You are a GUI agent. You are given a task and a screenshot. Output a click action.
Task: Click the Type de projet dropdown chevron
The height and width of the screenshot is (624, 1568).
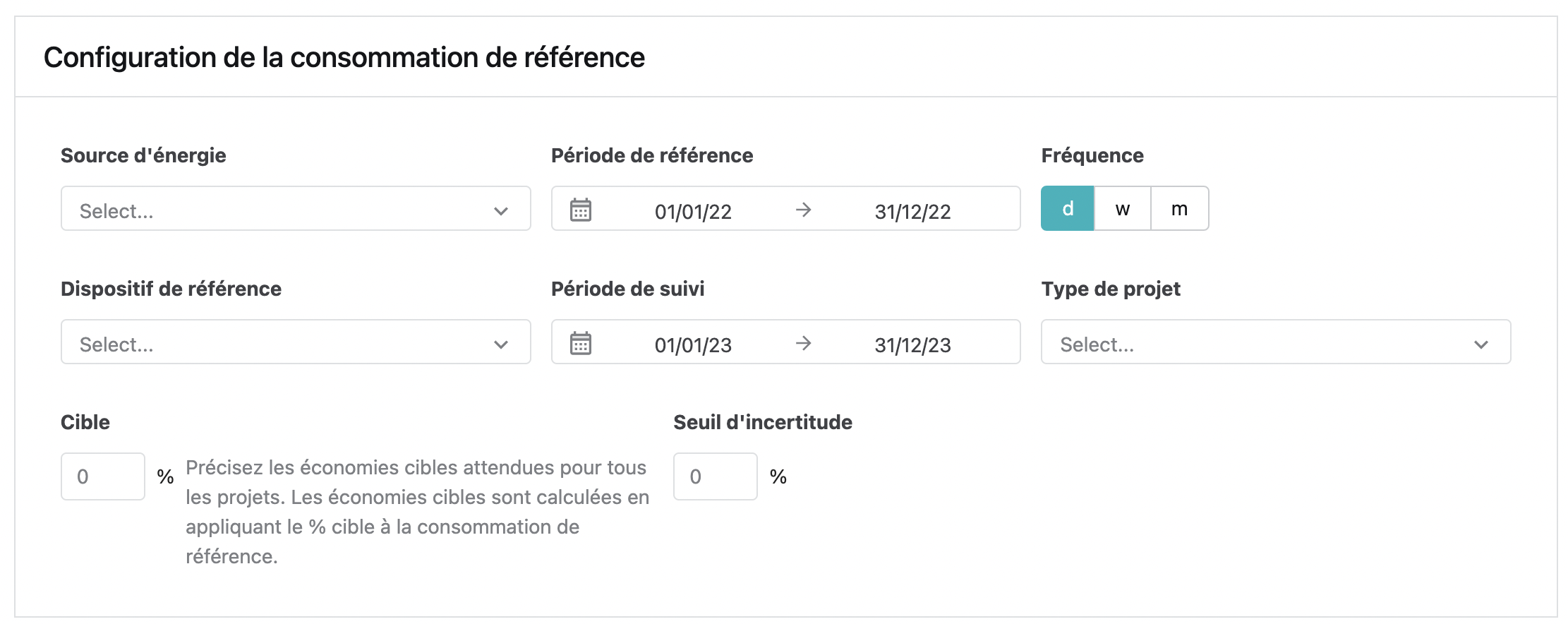coord(1481,344)
